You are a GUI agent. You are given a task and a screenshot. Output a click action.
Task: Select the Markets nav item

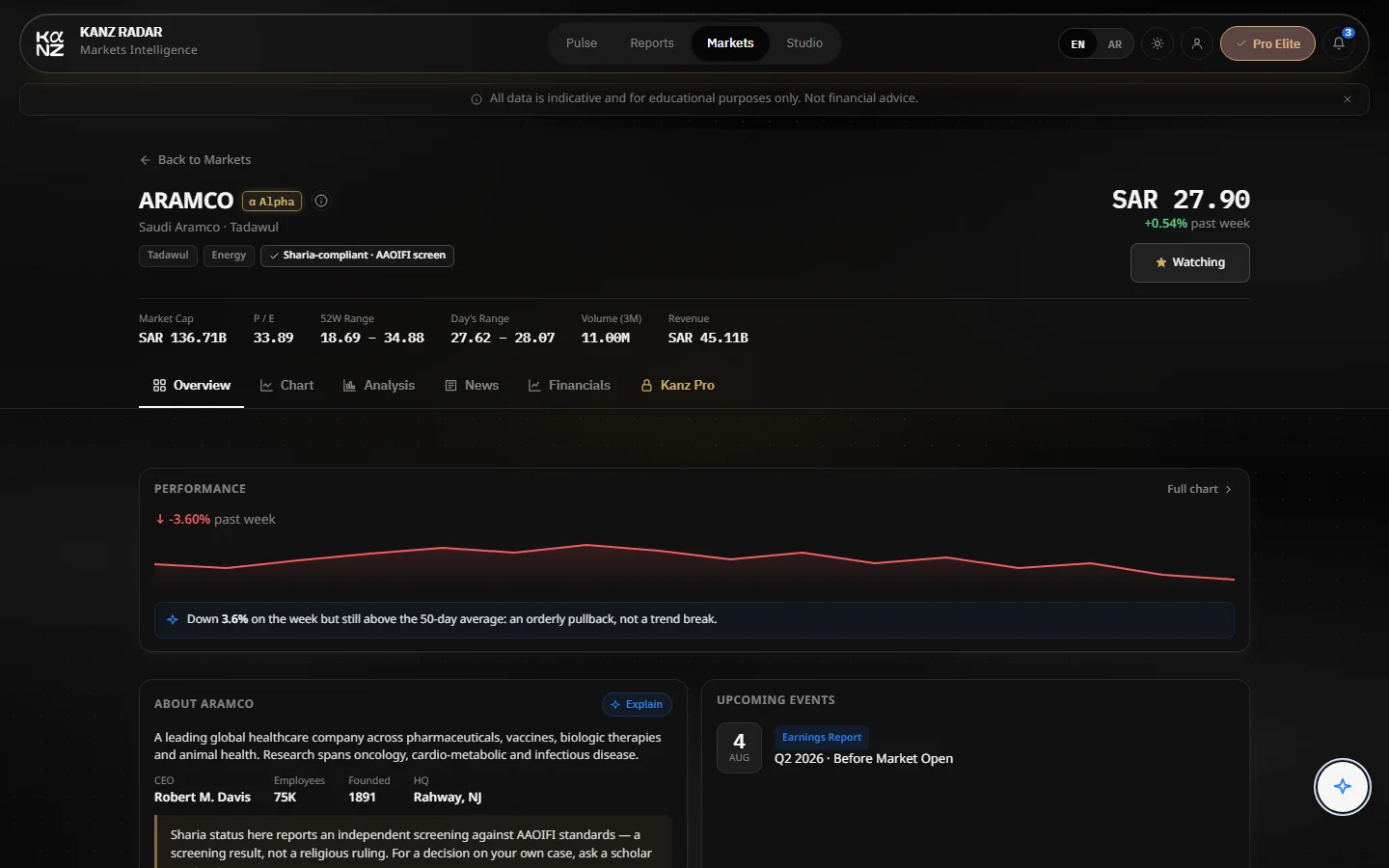[x=730, y=43]
